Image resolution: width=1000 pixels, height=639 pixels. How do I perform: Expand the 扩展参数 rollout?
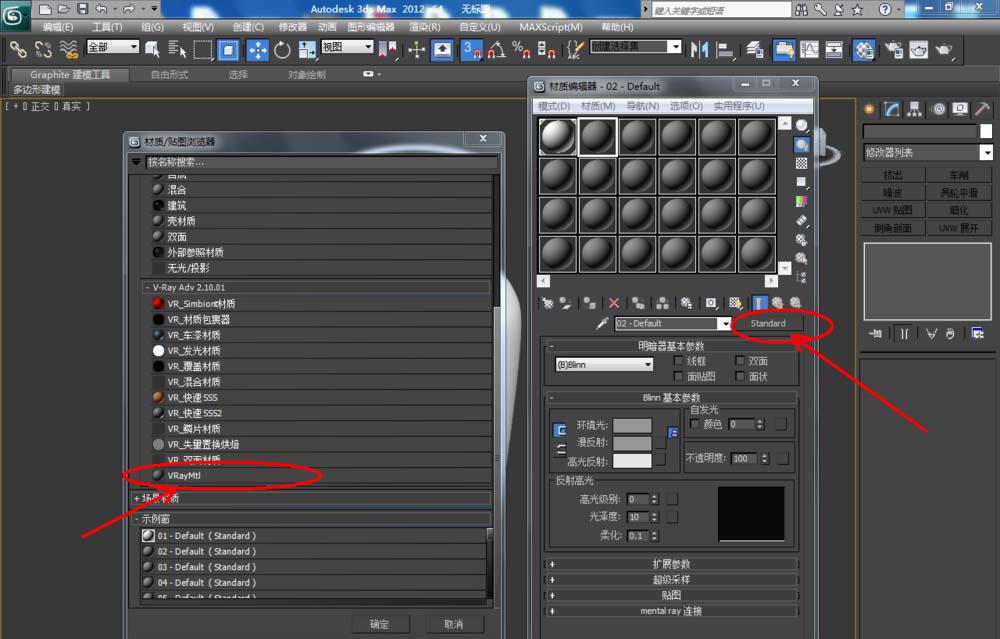point(671,564)
